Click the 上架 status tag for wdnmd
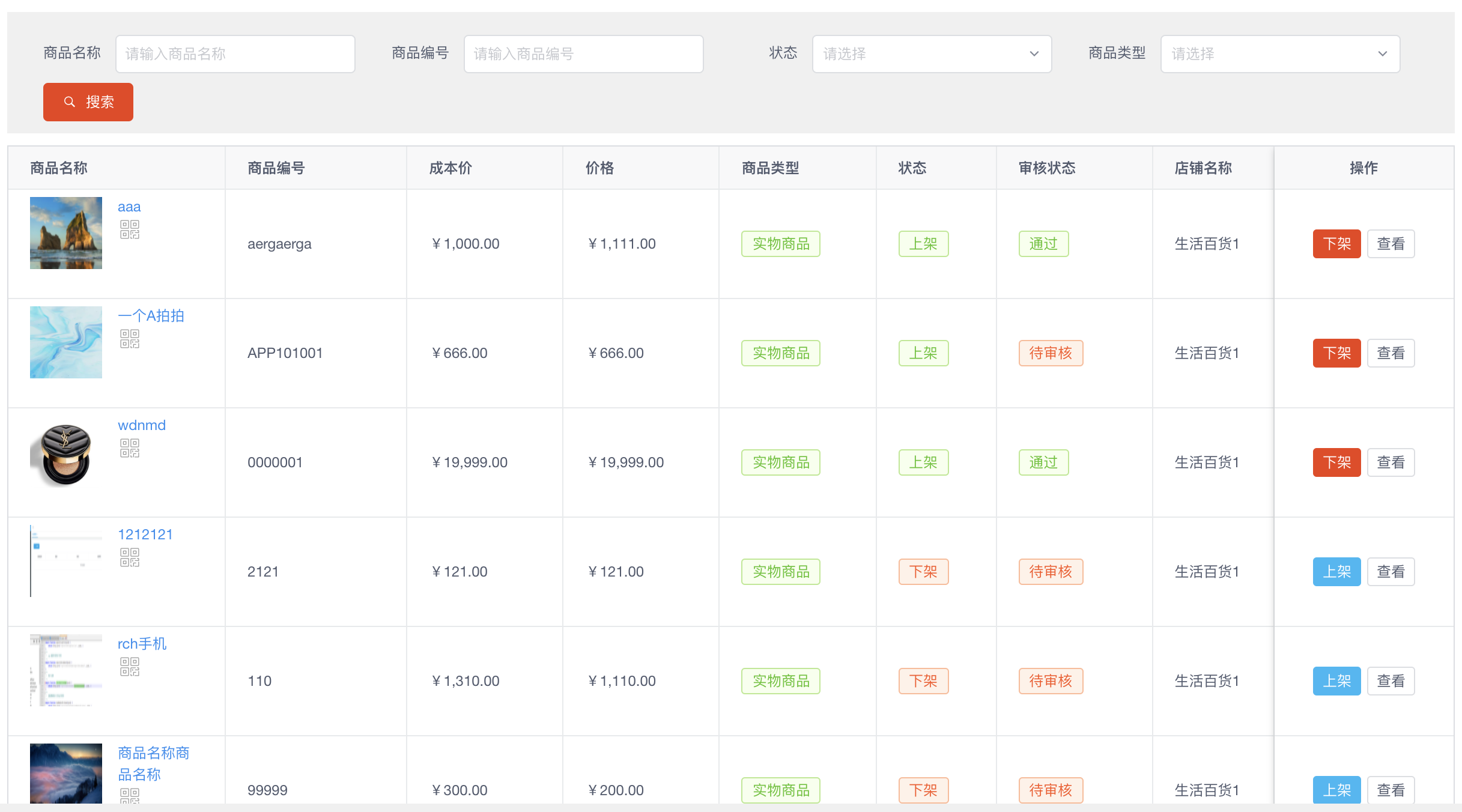Image resolution: width=1462 pixels, height=812 pixels. click(x=924, y=462)
